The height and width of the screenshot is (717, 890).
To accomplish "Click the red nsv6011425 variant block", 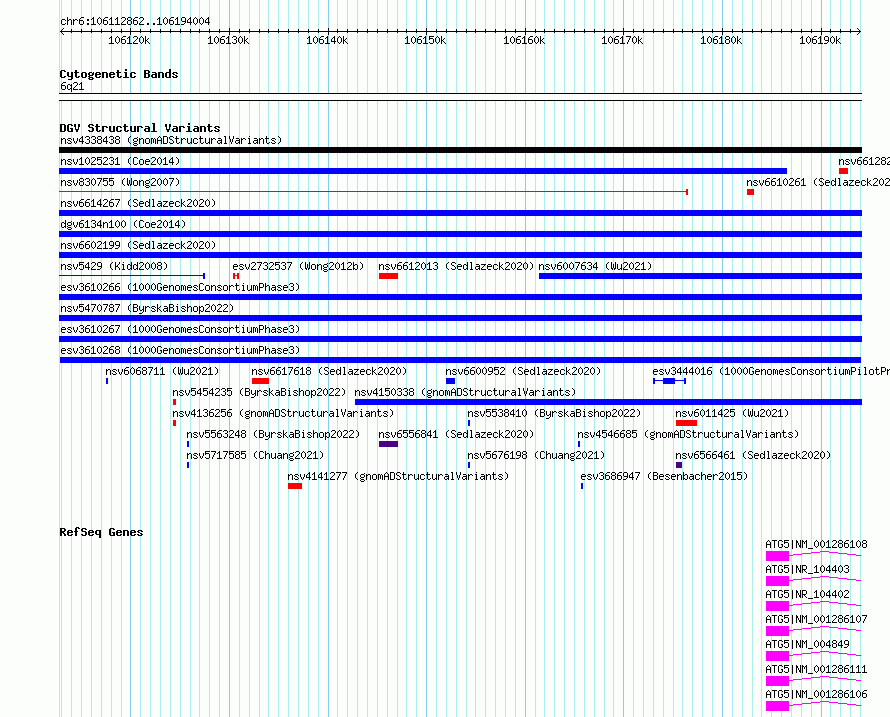I will click(686, 424).
